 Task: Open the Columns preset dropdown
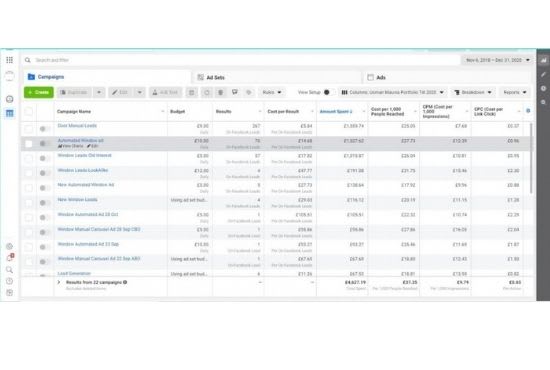tap(393, 92)
